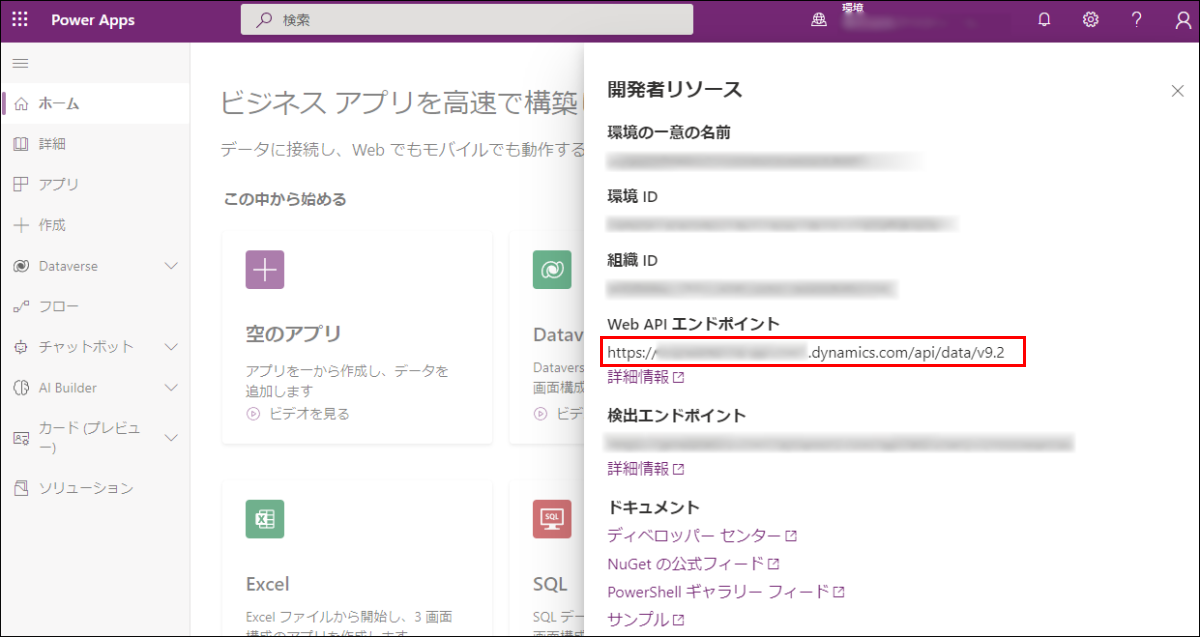
Task: Click the カード (プレビュー) sidebar icon
Action: (21, 438)
